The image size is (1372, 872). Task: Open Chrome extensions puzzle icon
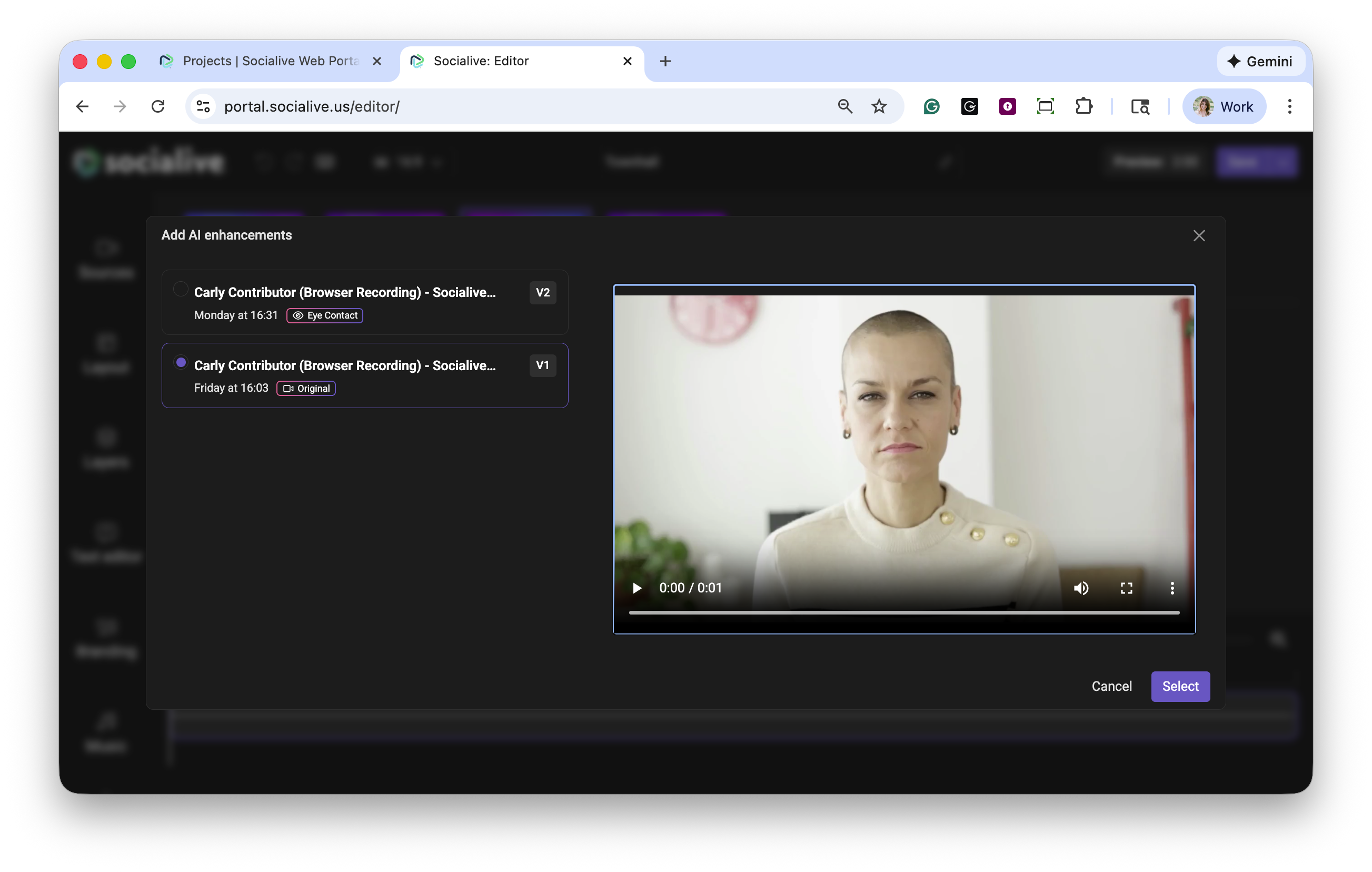[1083, 106]
